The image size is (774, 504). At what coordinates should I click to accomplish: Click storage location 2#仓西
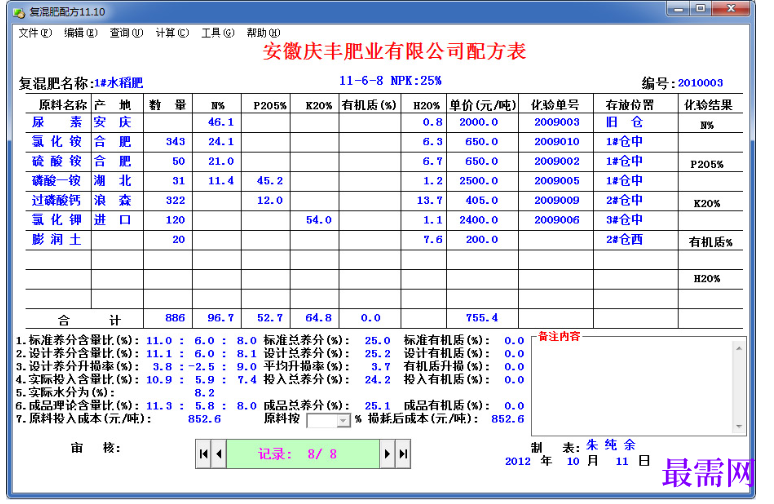click(x=624, y=239)
